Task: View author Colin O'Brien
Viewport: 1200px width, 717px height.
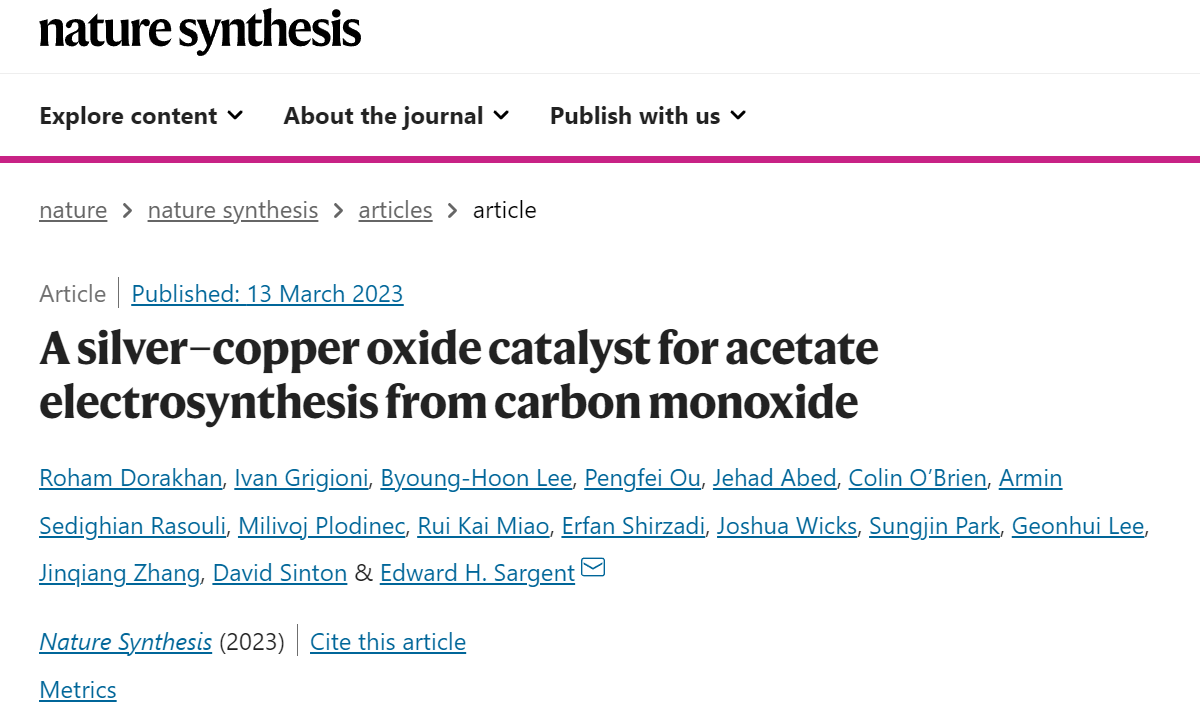Action: click(x=917, y=478)
